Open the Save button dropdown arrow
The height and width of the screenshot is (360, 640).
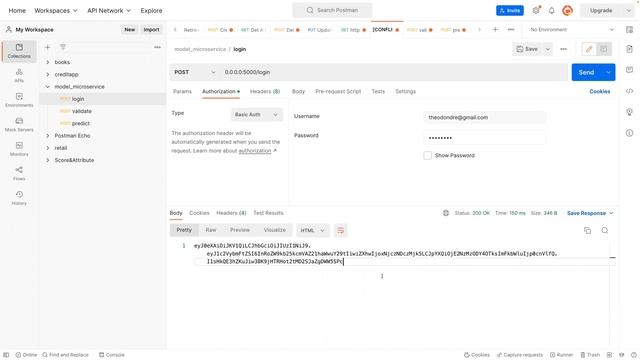coord(548,49)
